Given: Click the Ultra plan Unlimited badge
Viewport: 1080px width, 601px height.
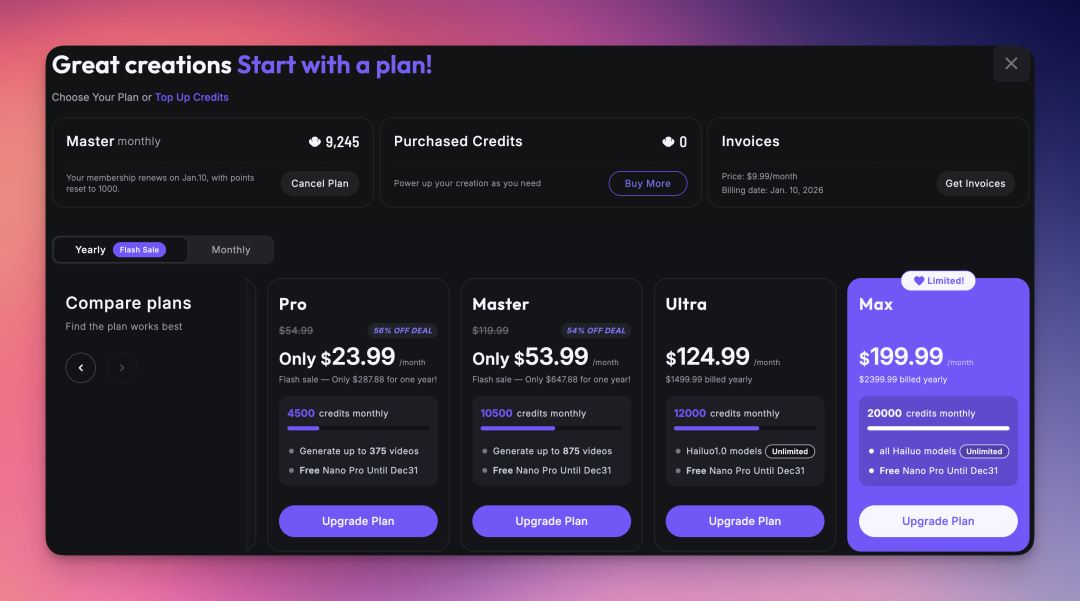Looking at the screenshot, I should pos(789,451).
